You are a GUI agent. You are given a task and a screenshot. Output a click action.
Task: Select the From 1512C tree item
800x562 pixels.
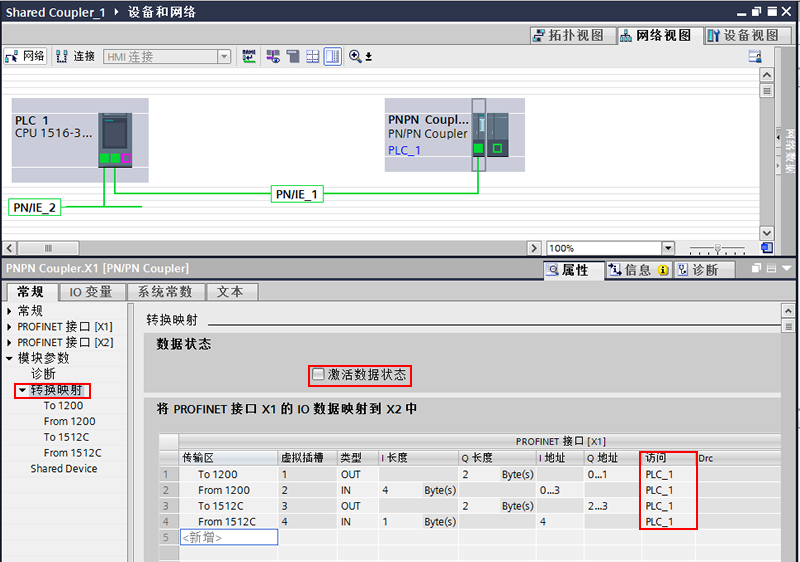(72, 453)
